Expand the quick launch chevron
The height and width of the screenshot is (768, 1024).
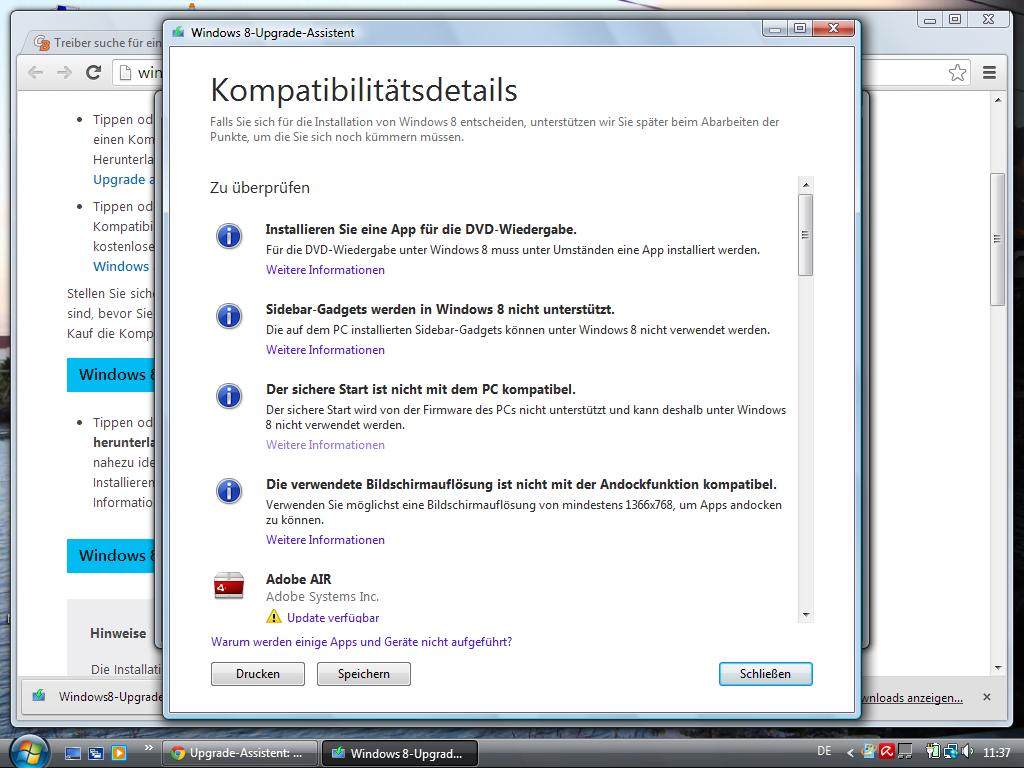click(149, 747)
